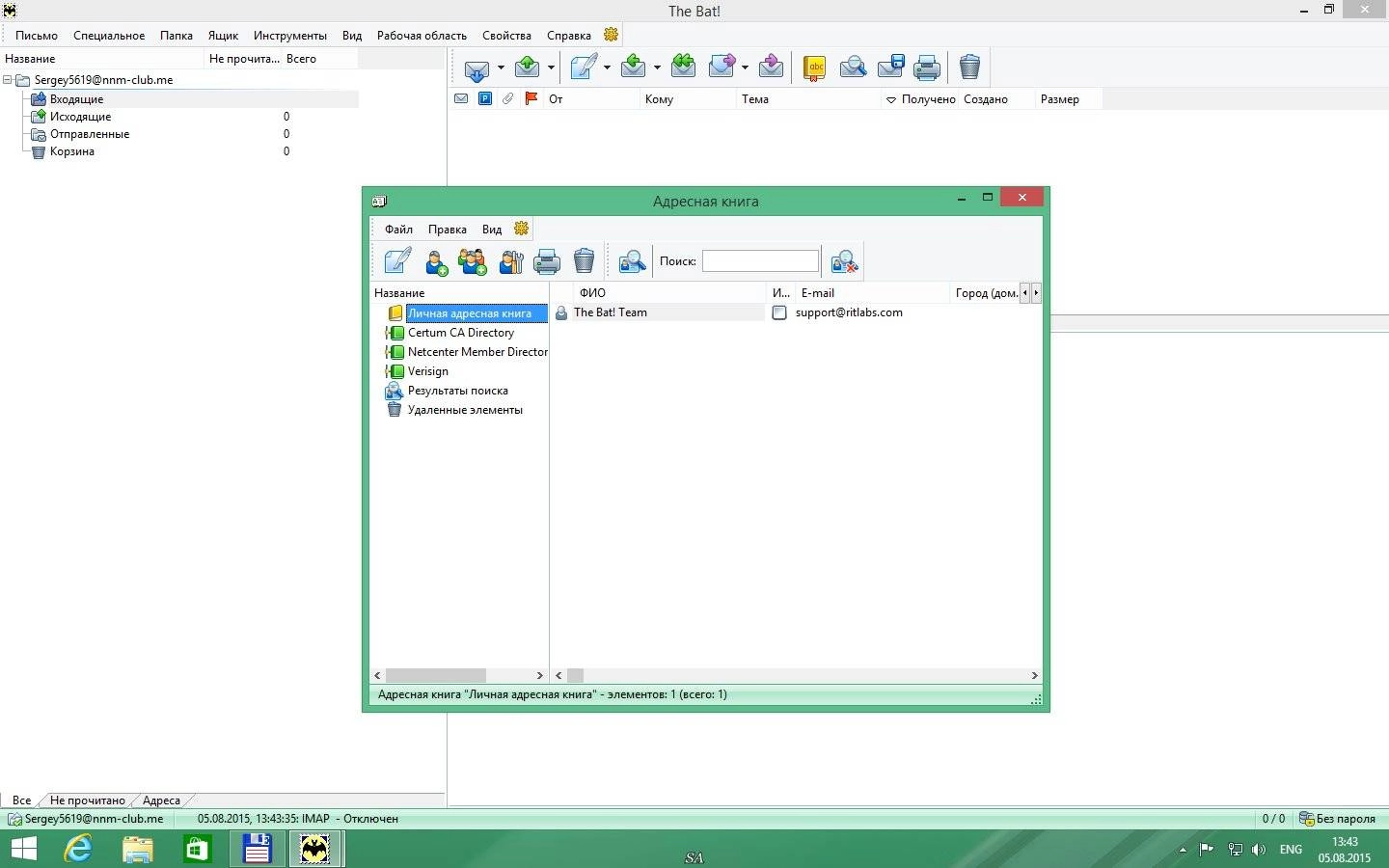Click the gear icon in address book menu
This screenshot has height=868, width=1389.
point(521,229)
